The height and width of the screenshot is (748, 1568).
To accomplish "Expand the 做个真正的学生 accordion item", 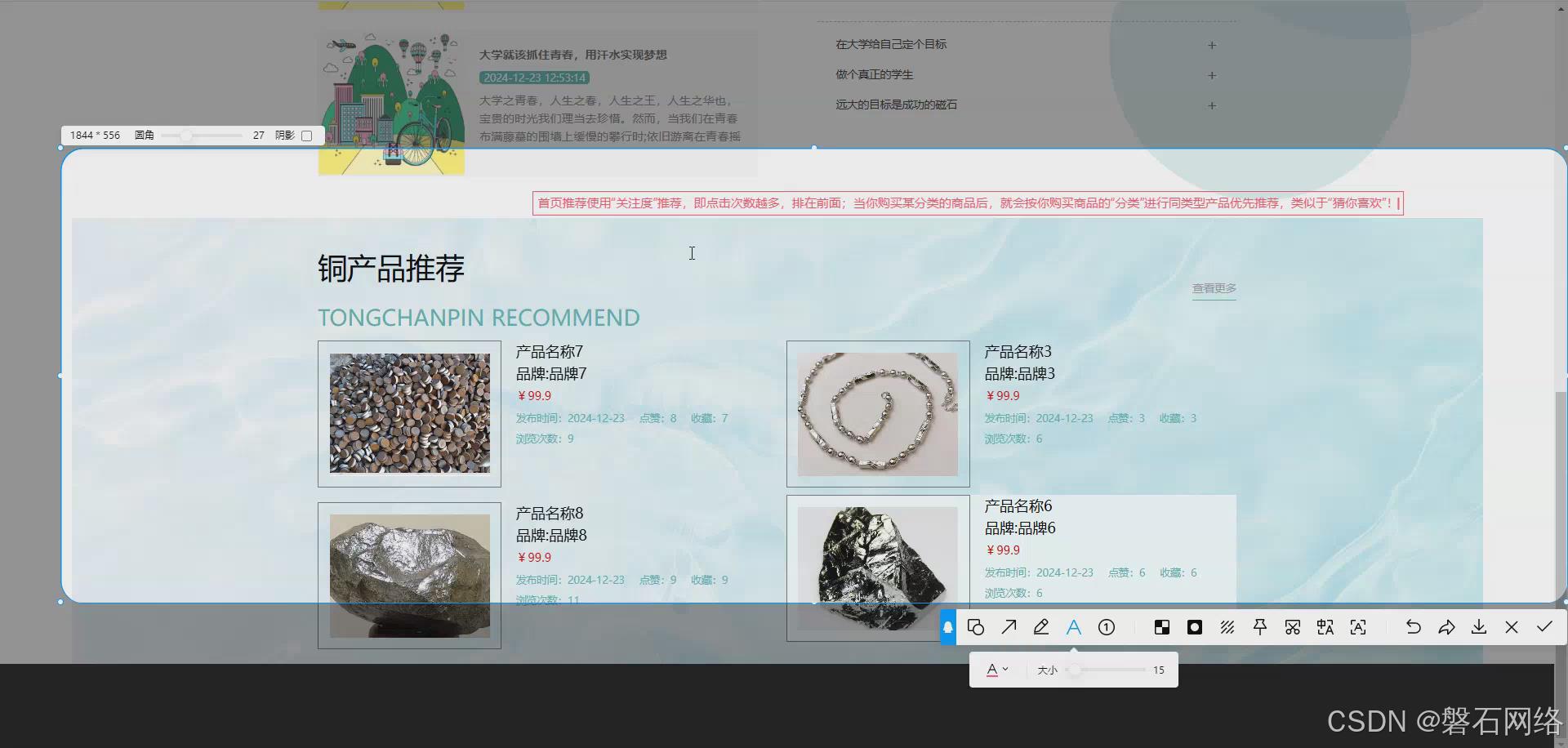I will 1212,75.
